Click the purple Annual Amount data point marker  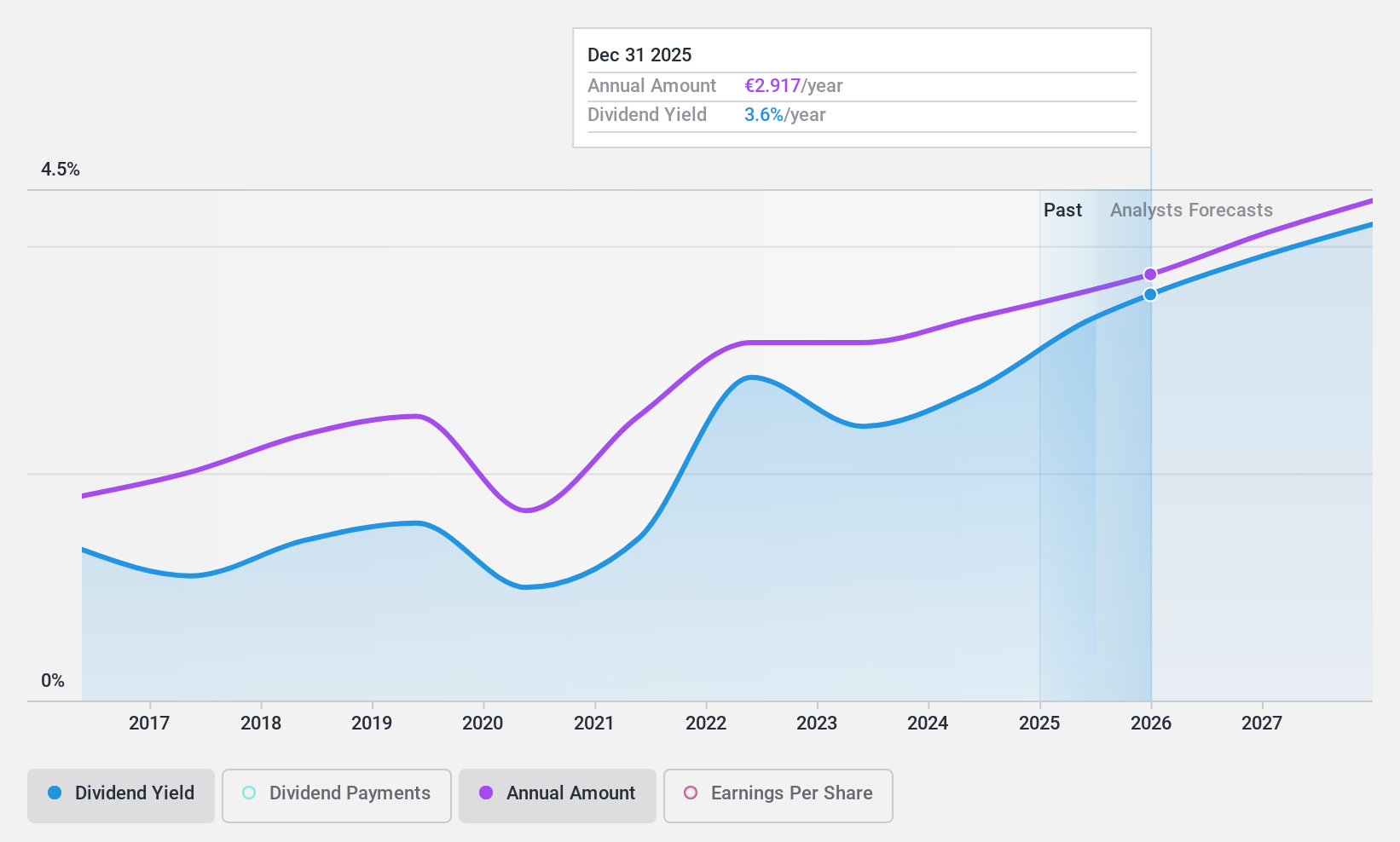1150,274
